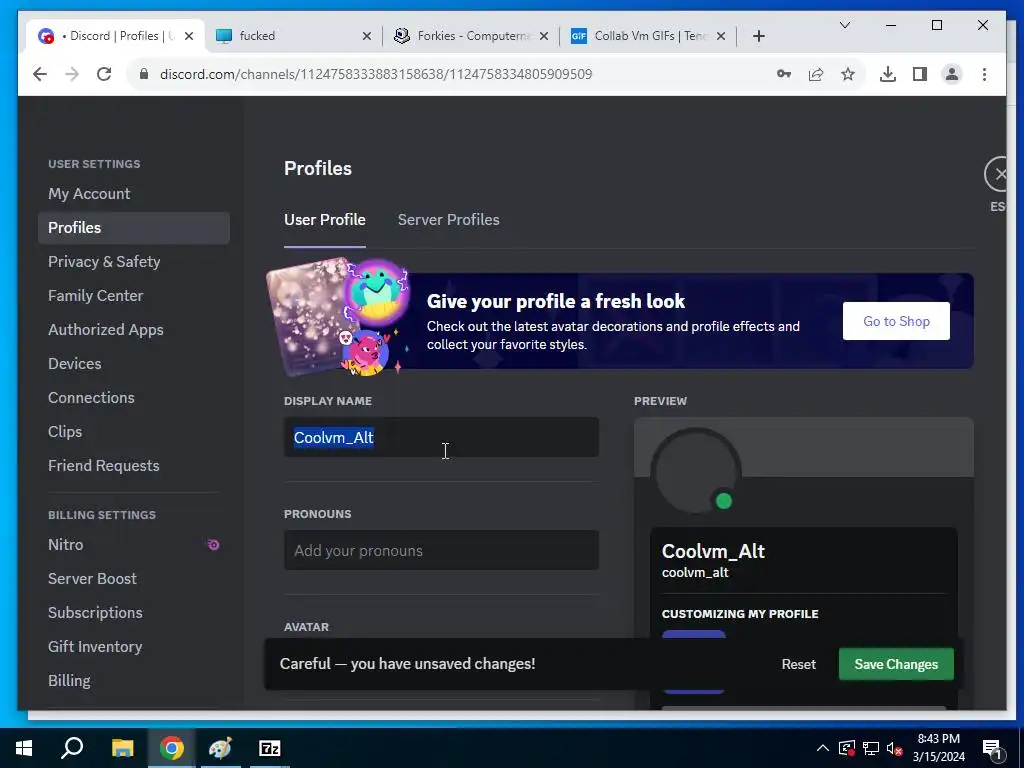
Task: Click Save Changes button
Action: tap(896, 664)
